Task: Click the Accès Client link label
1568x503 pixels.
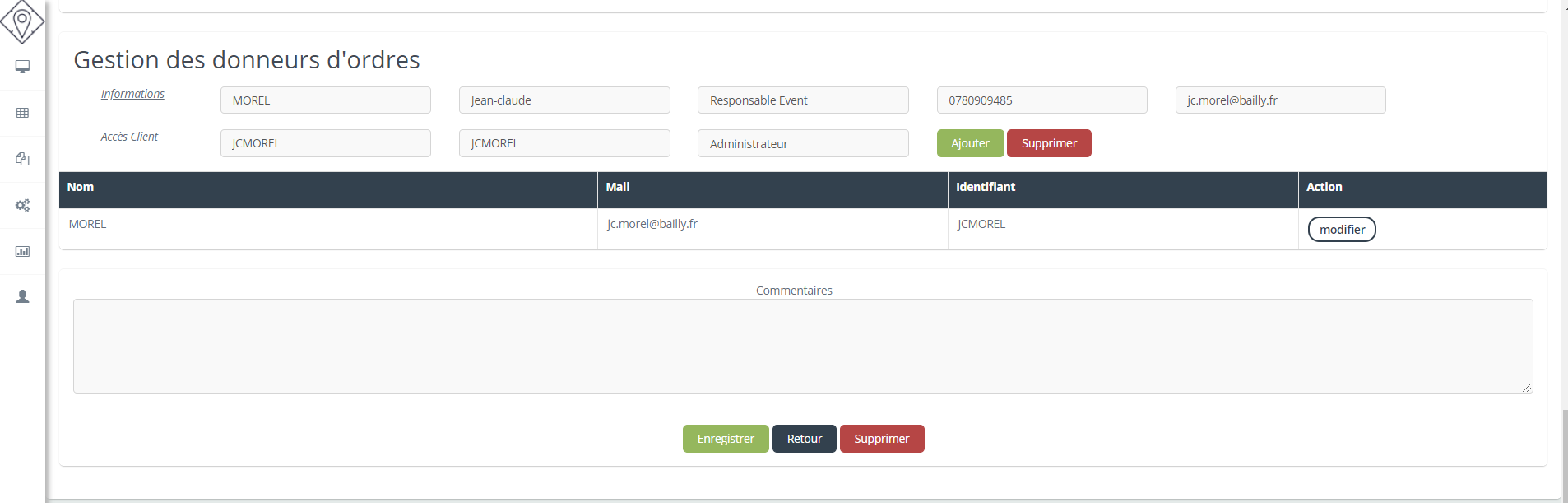Action: pyautogui.click(x=129, y=137)
